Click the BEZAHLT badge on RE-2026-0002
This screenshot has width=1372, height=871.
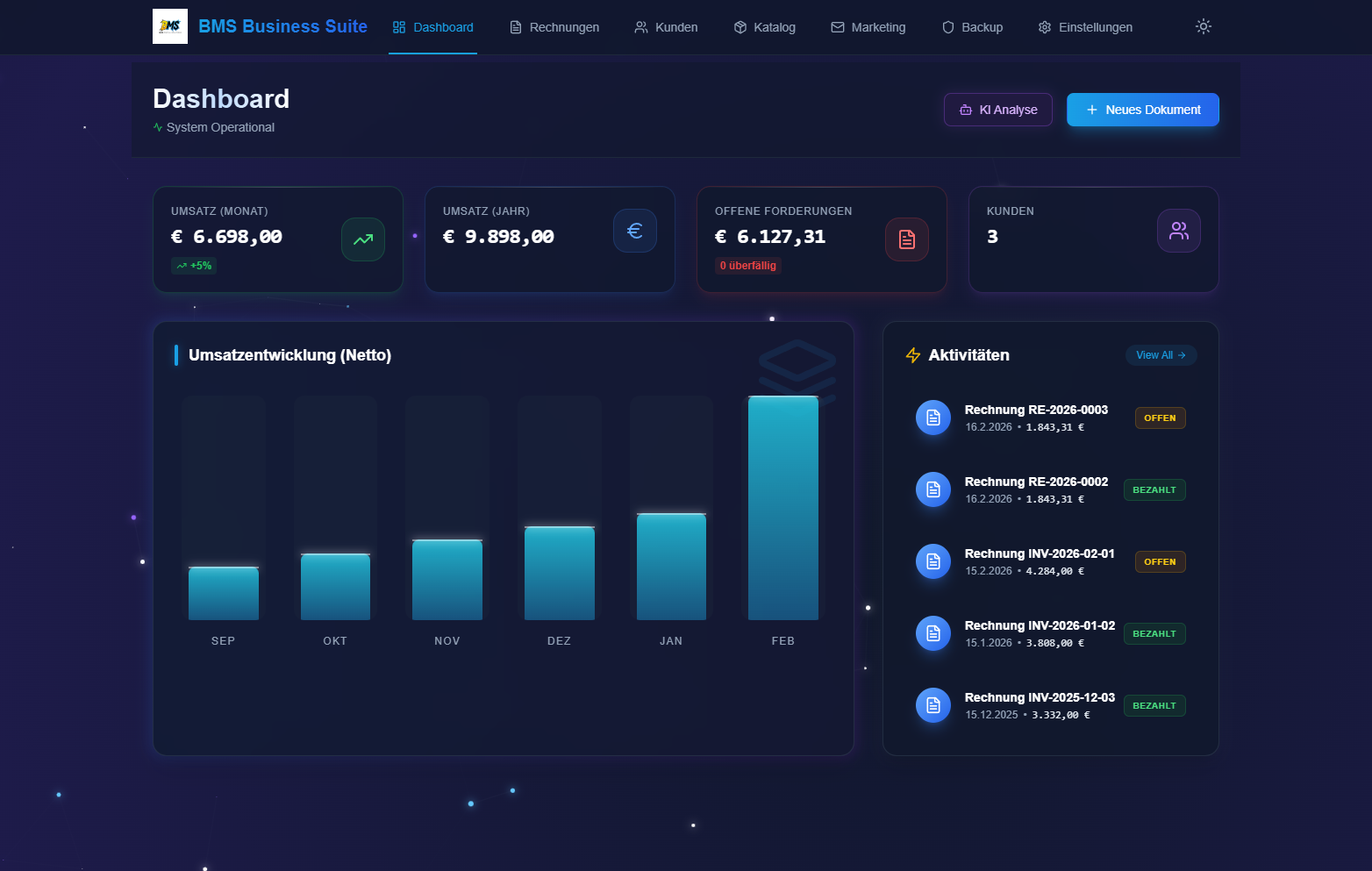(1154, 490)
